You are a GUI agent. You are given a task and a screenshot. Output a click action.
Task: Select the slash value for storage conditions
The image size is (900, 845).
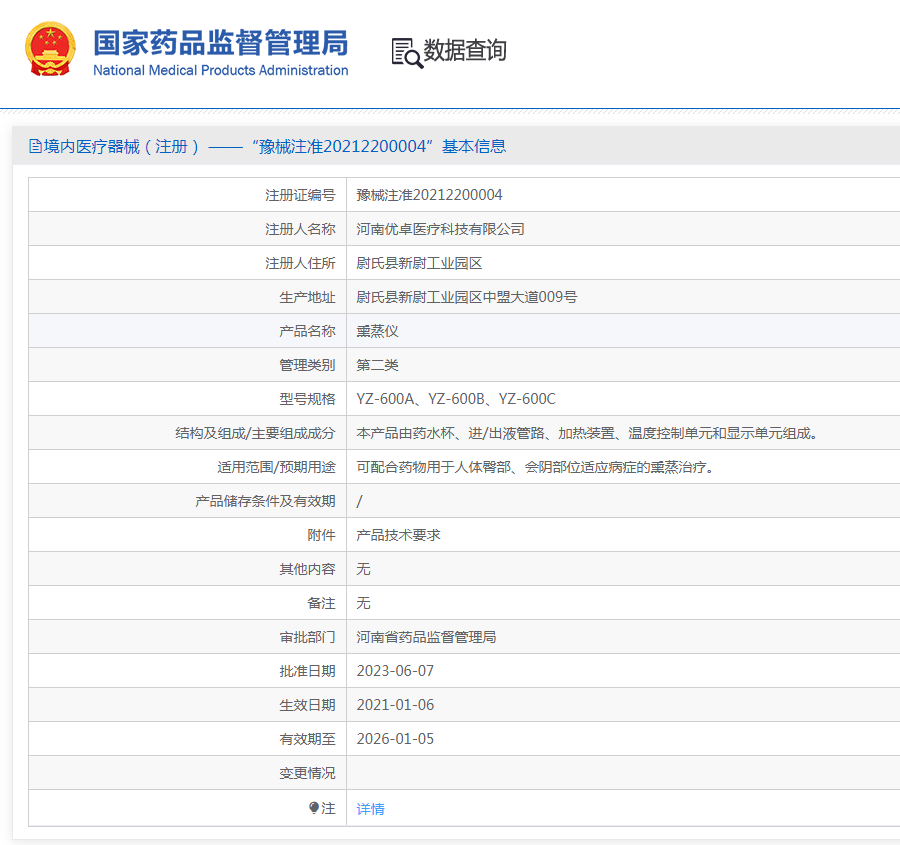click(359, 501)
